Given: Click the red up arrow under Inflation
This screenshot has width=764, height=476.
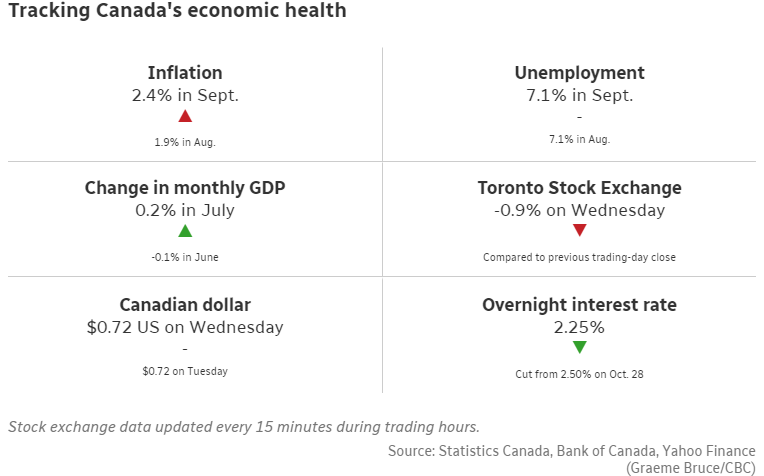Looking at the screenshot, I should 185,117.
